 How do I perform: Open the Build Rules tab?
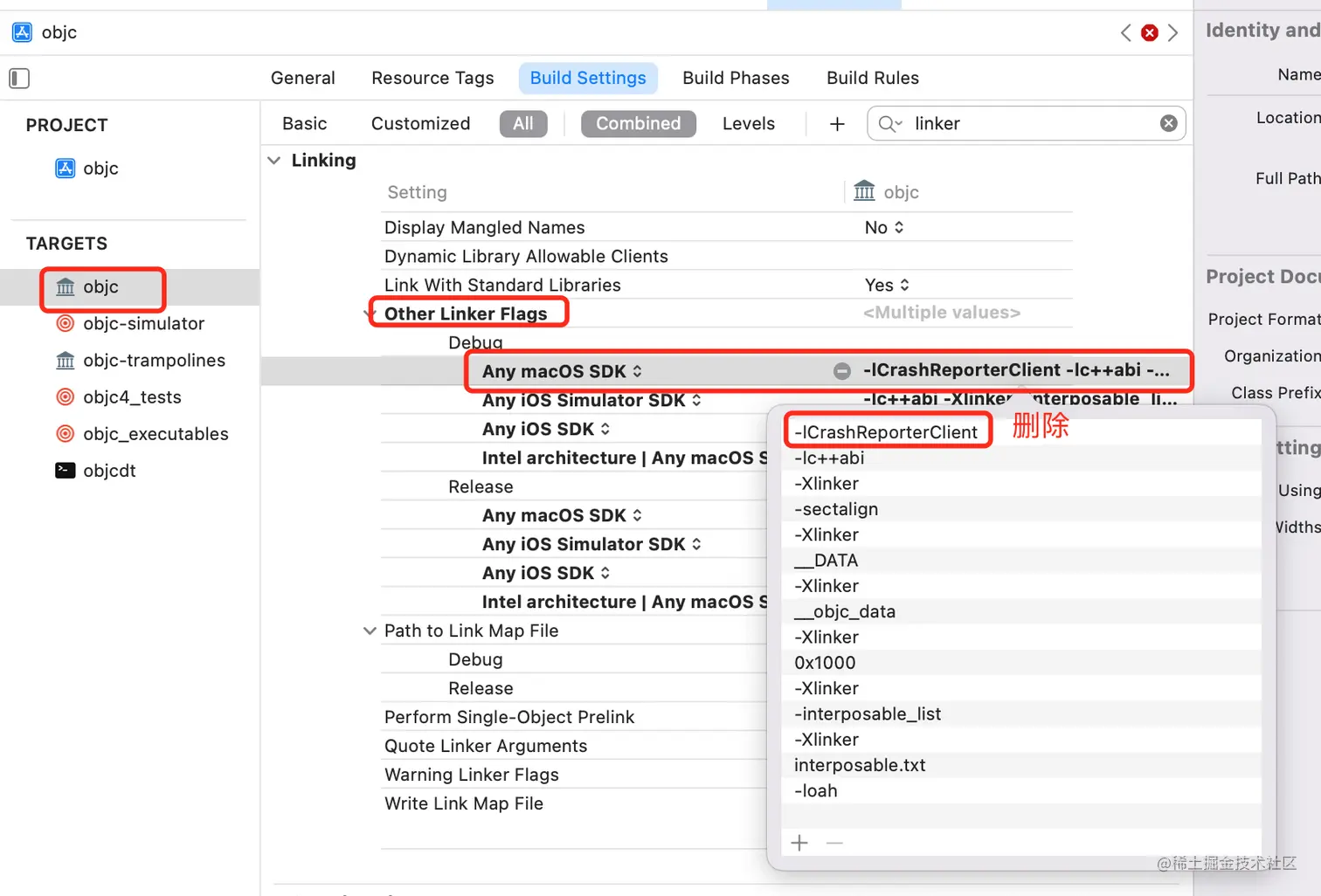point(873,78)
